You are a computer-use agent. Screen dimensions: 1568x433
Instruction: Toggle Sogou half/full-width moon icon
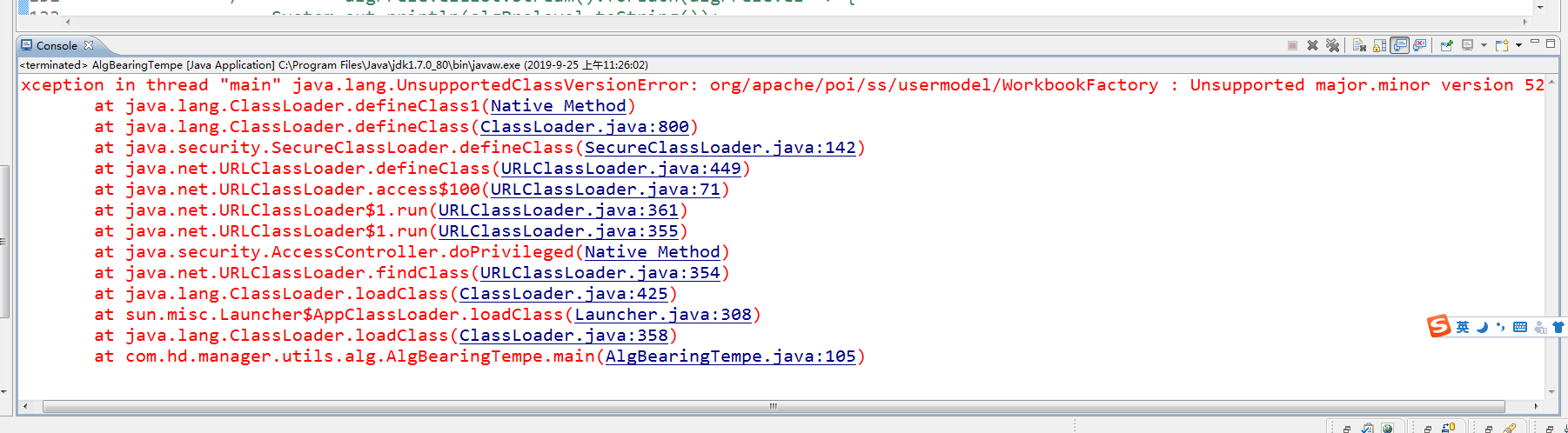pos(1482,327)
